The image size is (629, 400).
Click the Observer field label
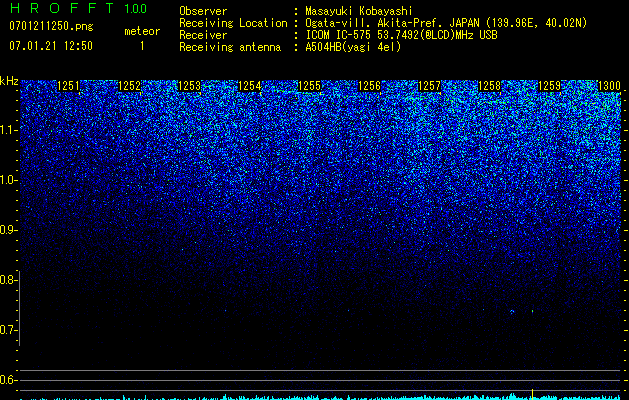coord(203,11)
